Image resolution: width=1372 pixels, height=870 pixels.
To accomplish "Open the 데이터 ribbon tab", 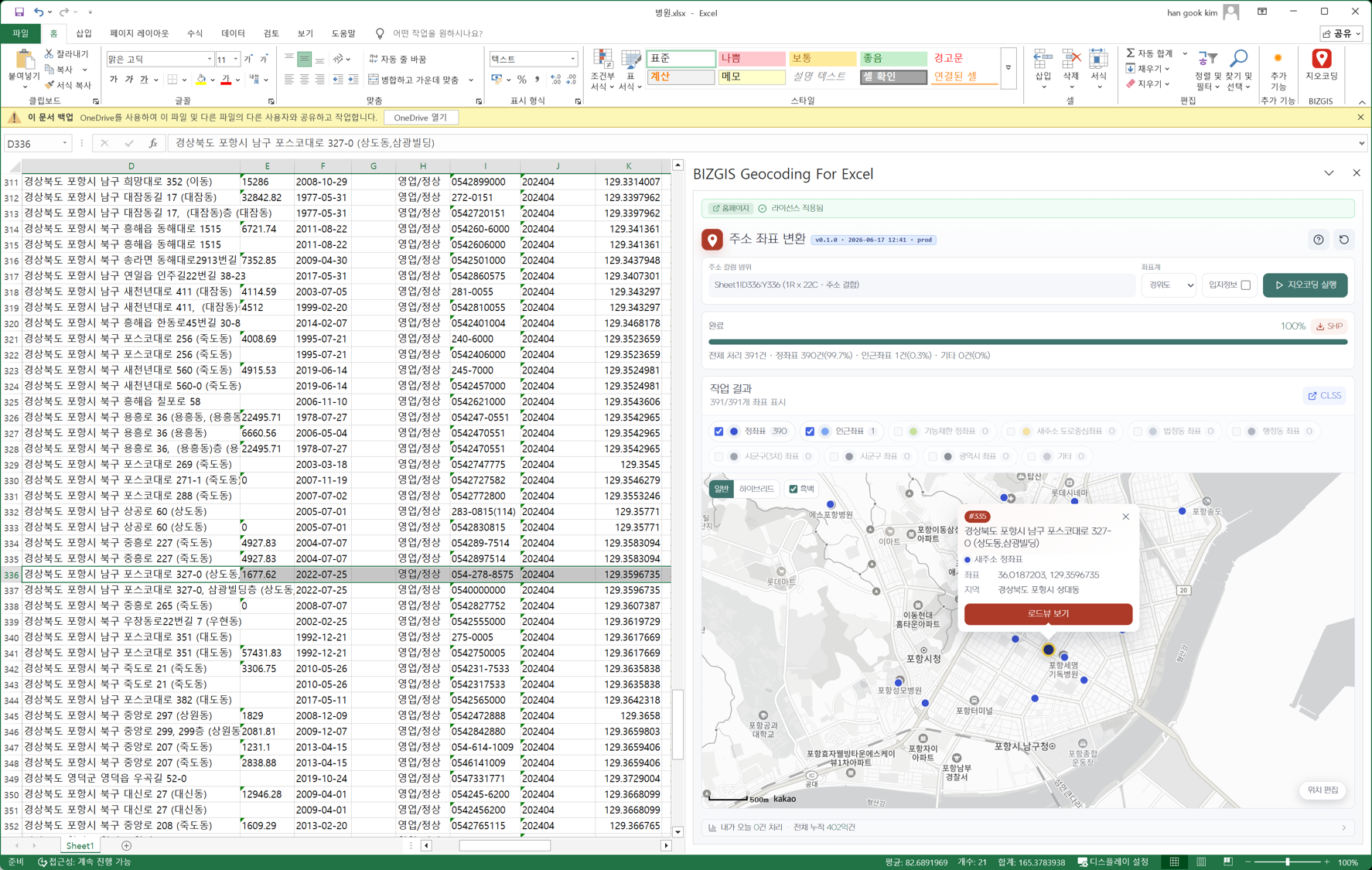I will (x=233, y=33).
